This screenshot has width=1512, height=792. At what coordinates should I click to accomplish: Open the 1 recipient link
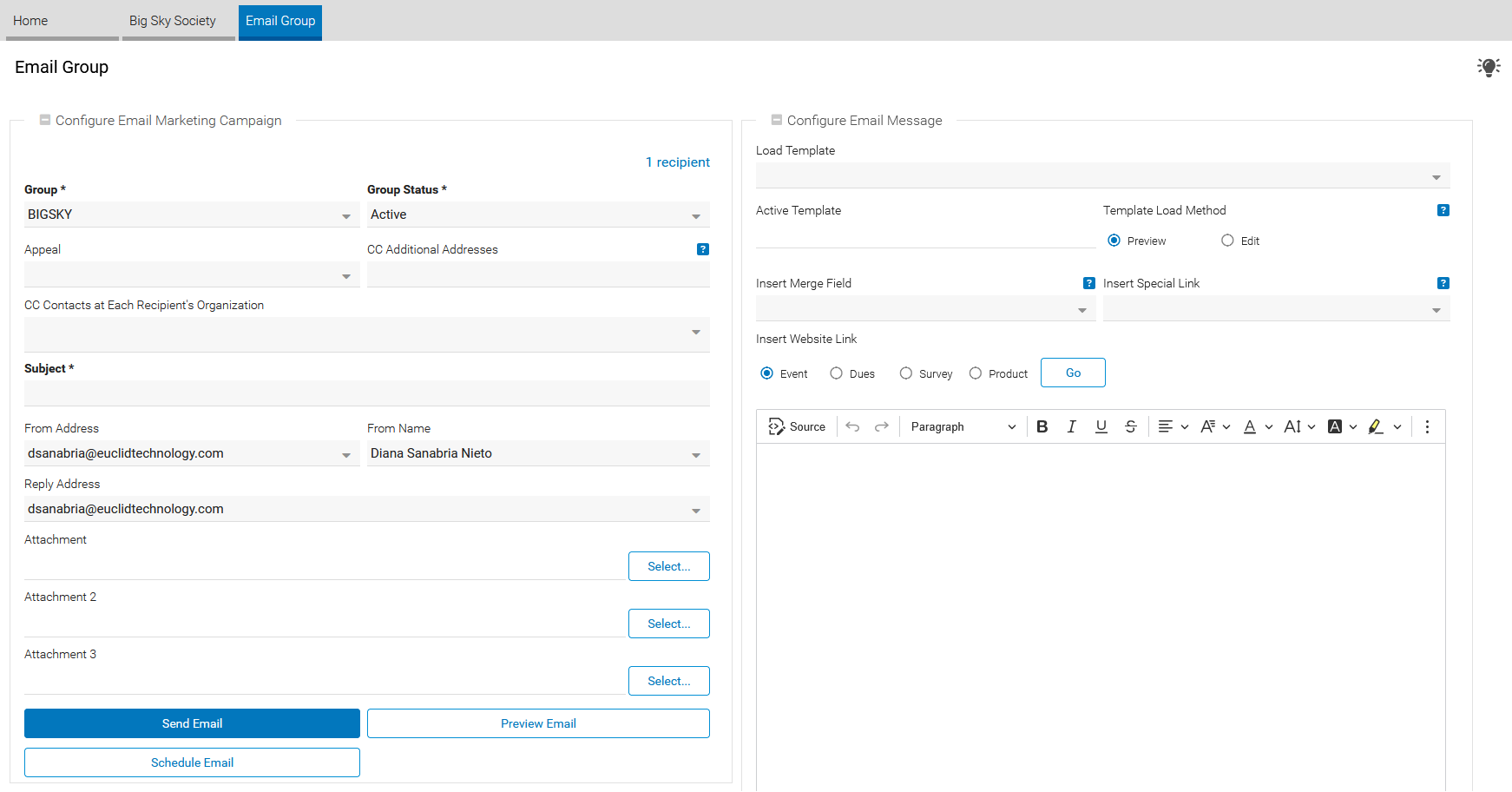(x=678, y=162)
